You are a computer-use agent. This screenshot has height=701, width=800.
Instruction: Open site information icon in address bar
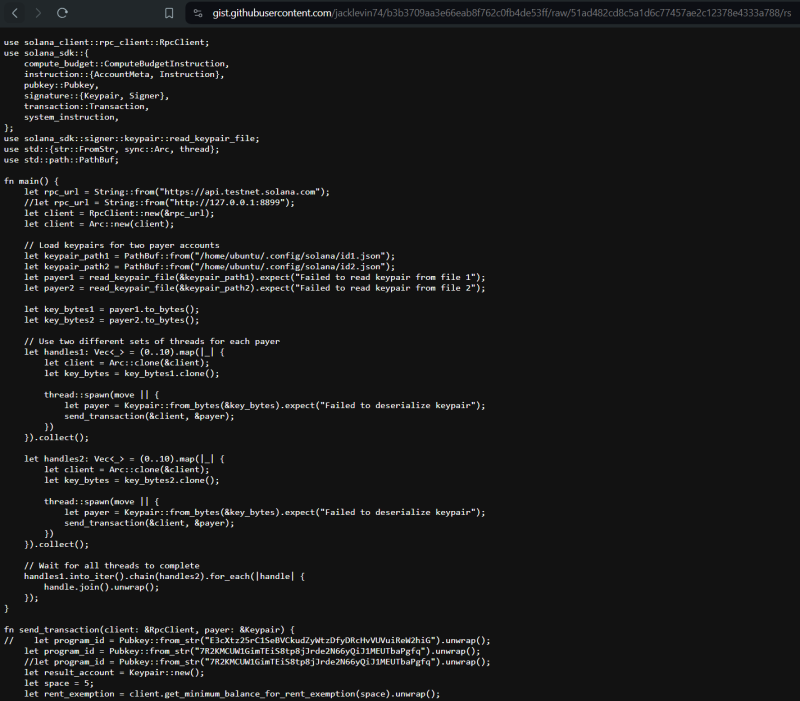click(198, 13)
